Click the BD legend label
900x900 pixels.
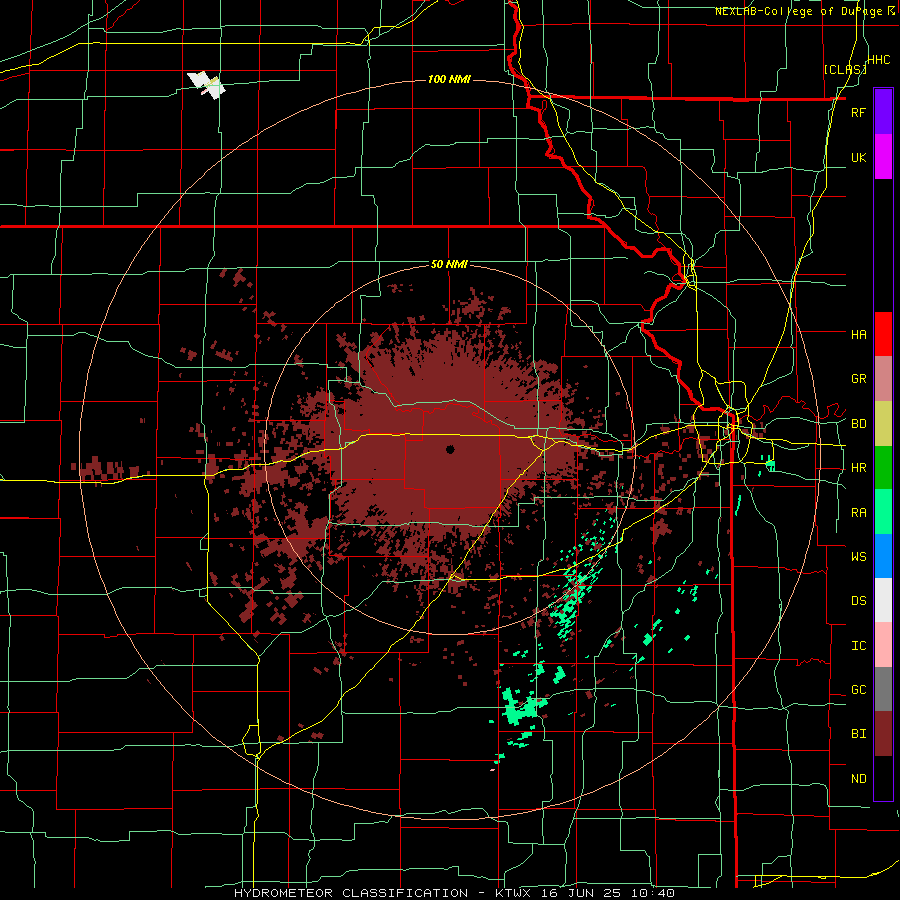858,424
